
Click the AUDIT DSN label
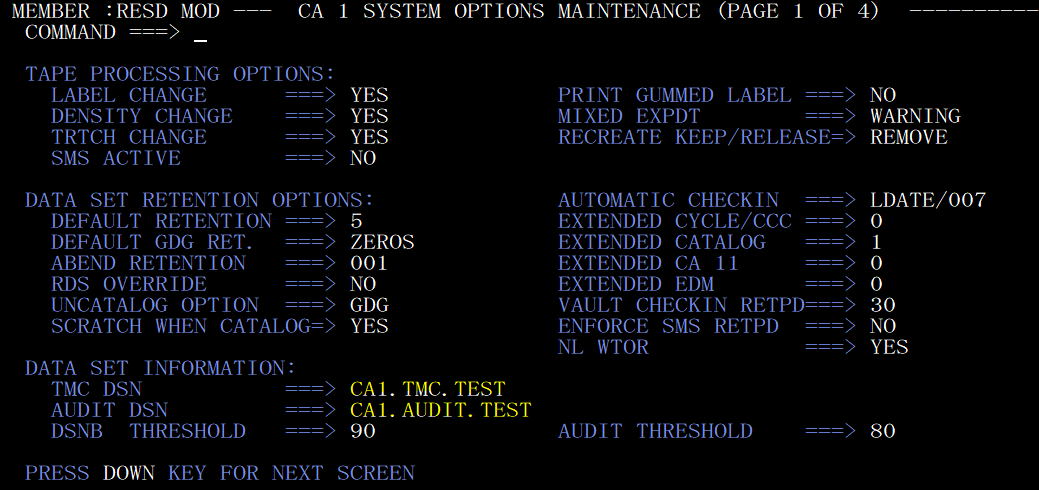tap(109, 410)
